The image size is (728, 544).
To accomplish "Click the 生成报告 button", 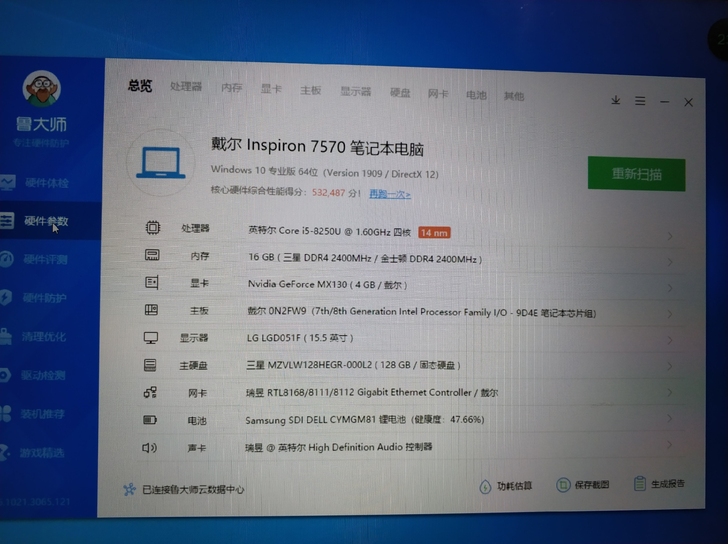I will (659, 484).
